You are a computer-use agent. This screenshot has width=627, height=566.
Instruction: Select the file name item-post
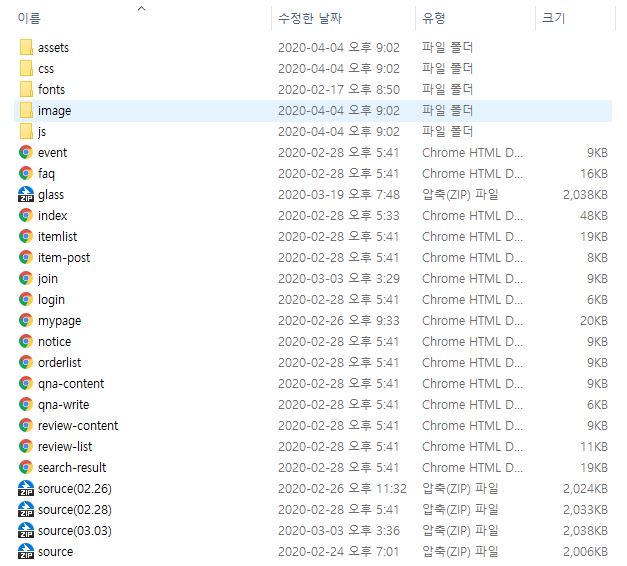point(64,258)
